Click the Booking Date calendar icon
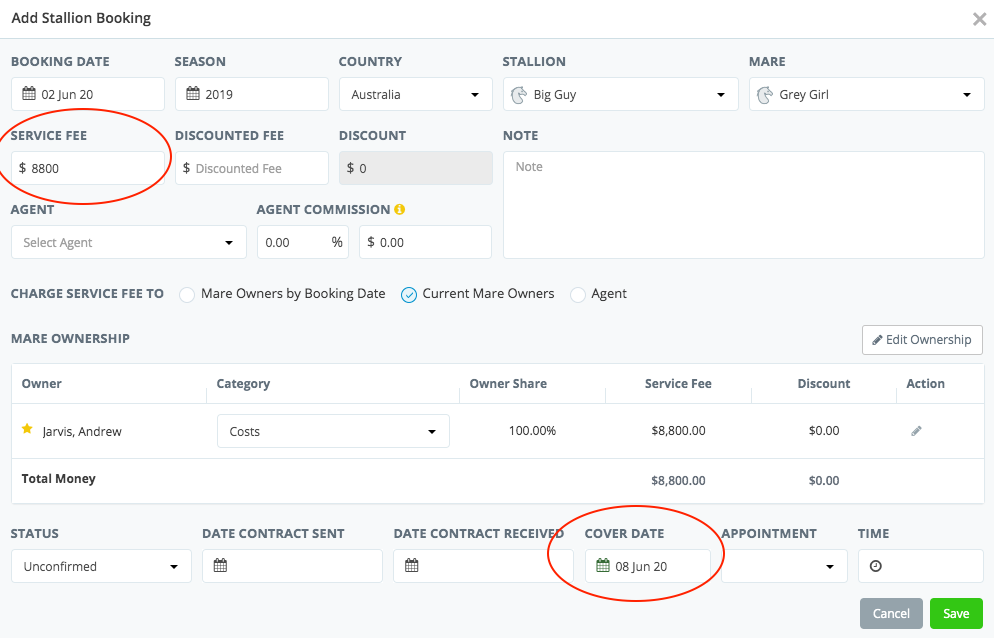The image size is (994, 638). click(x=29, y=95)
